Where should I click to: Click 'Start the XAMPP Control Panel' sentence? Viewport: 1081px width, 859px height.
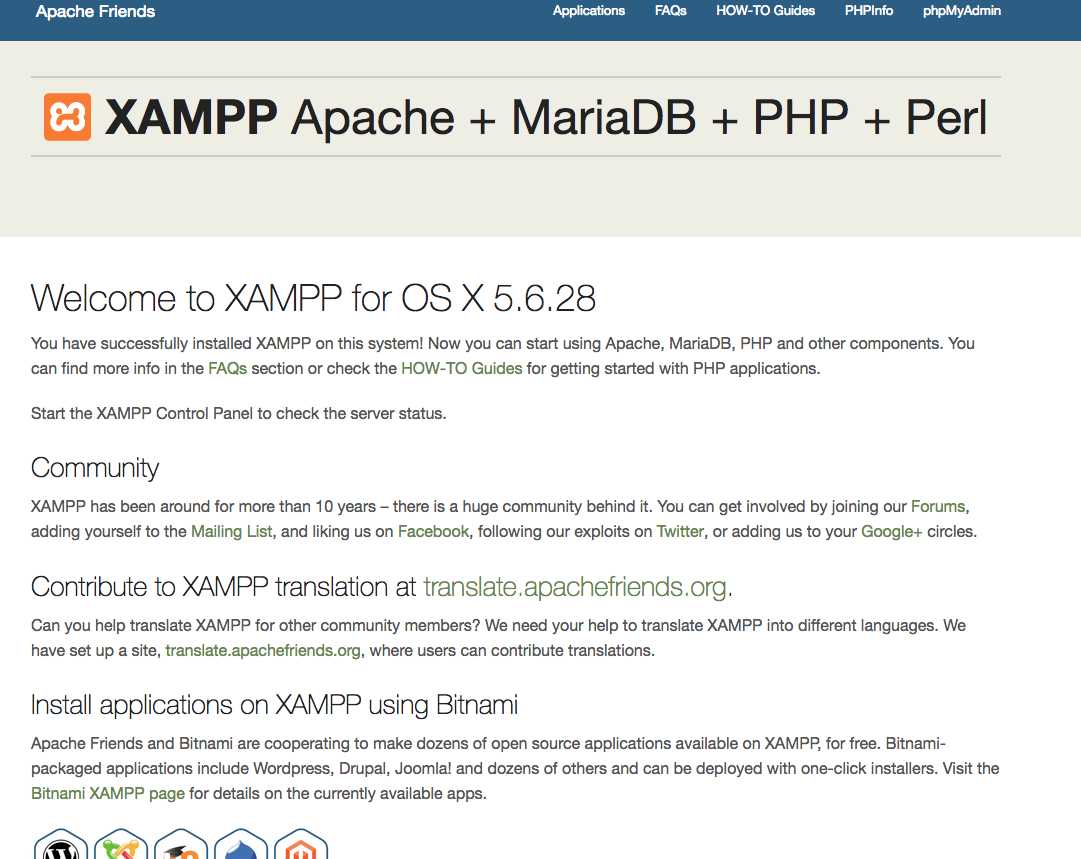pyautogui.click(x=239, y=413)
